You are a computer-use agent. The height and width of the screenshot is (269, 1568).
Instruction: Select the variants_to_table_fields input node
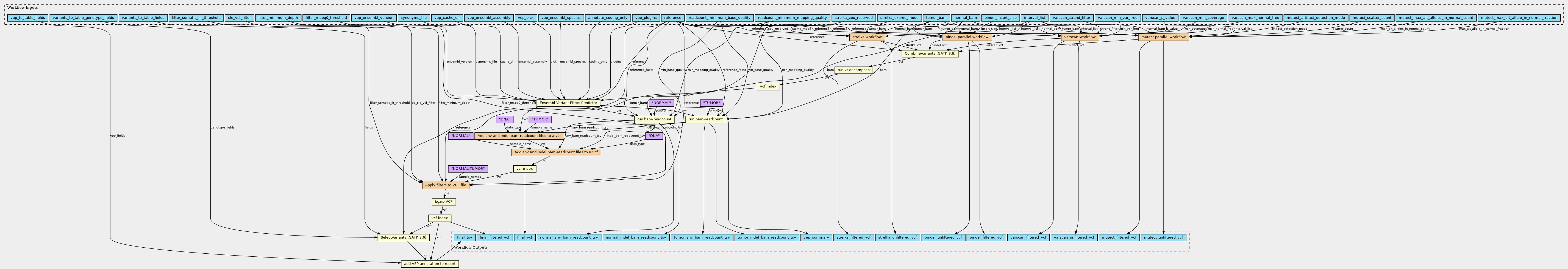pos(143,18)
